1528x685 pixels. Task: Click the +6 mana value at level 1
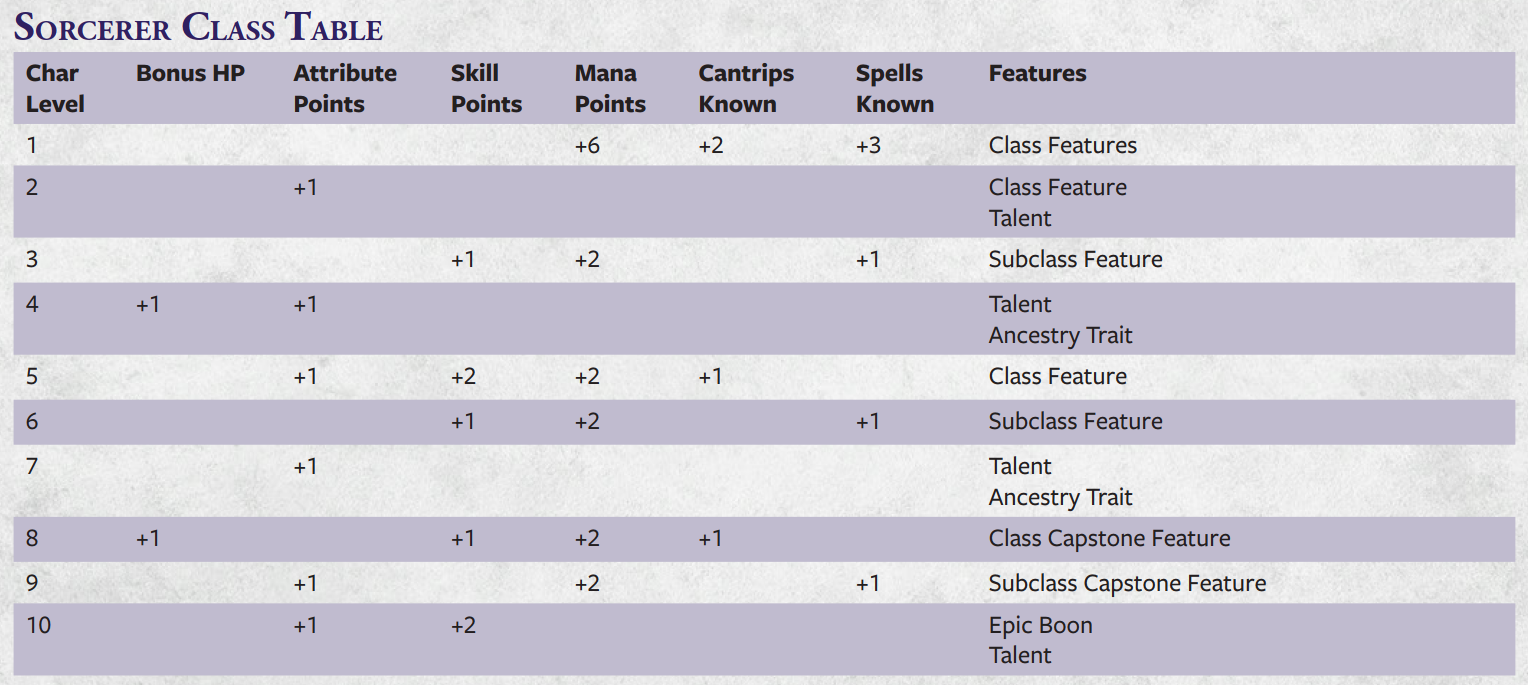587,145
